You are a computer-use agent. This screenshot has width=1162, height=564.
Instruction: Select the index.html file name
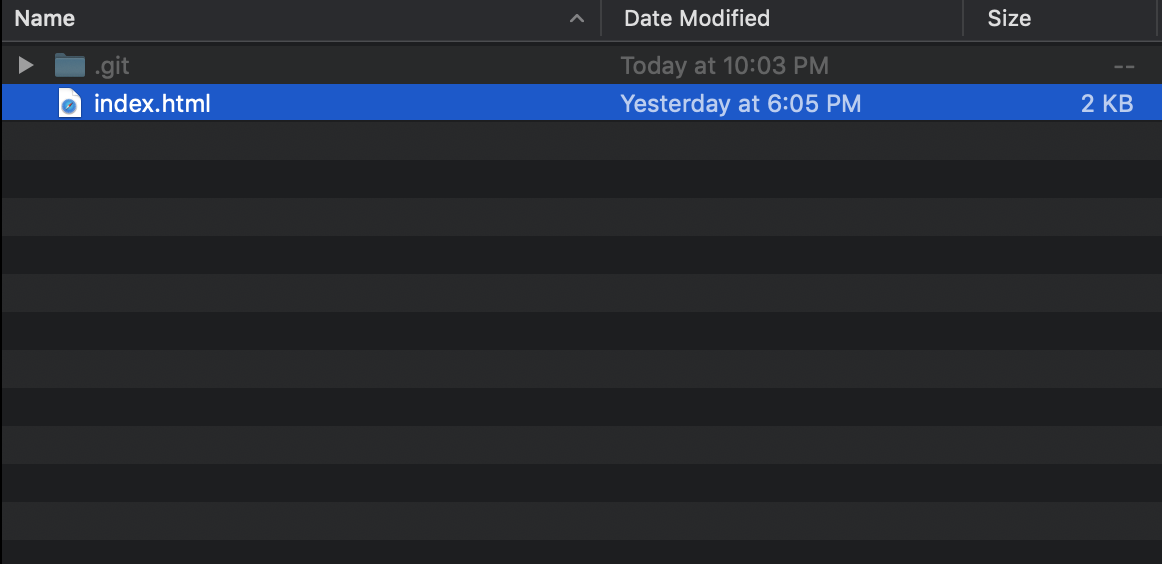tap(152, 103)
